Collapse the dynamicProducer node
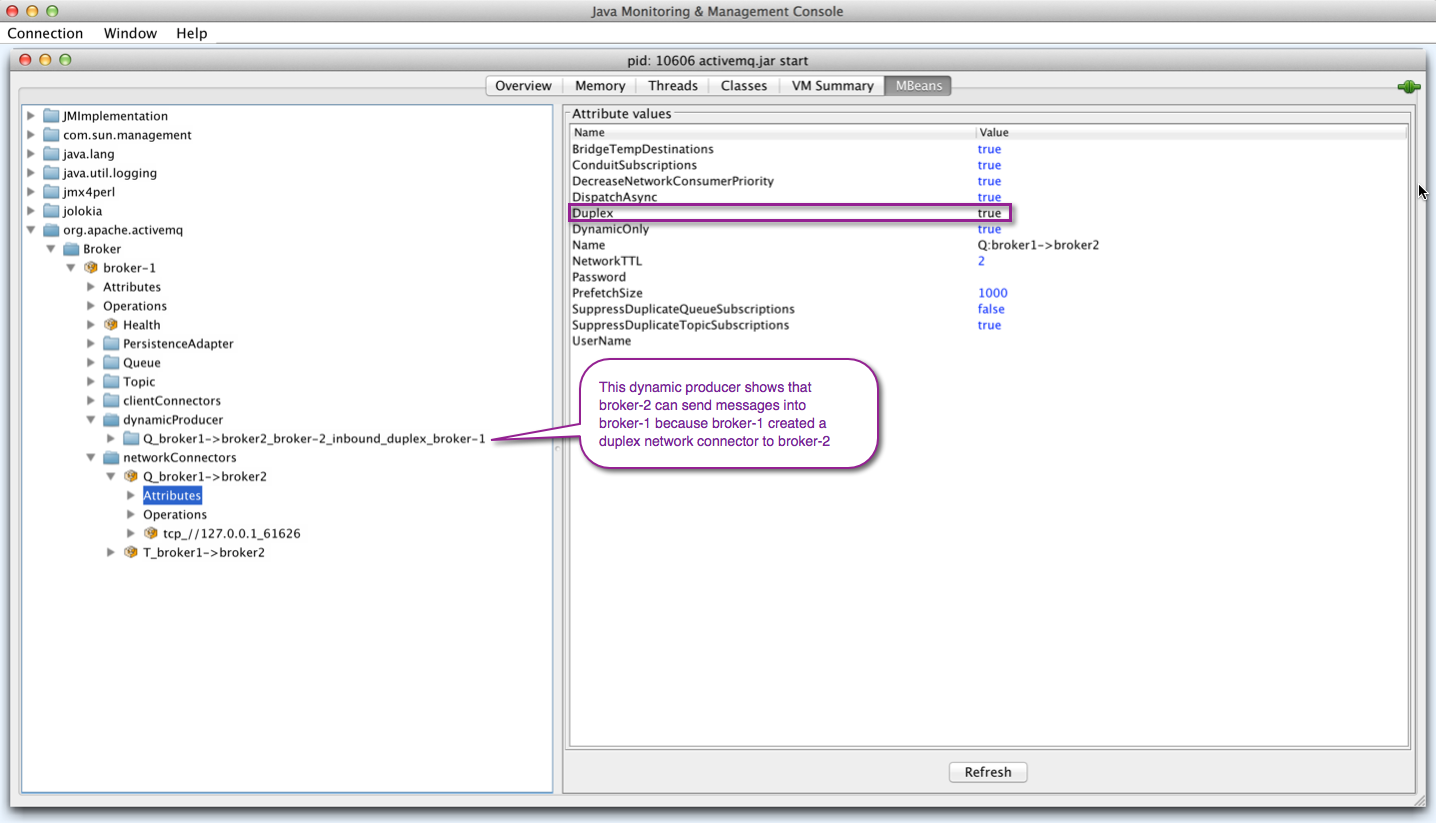 (x=91, y=420)
